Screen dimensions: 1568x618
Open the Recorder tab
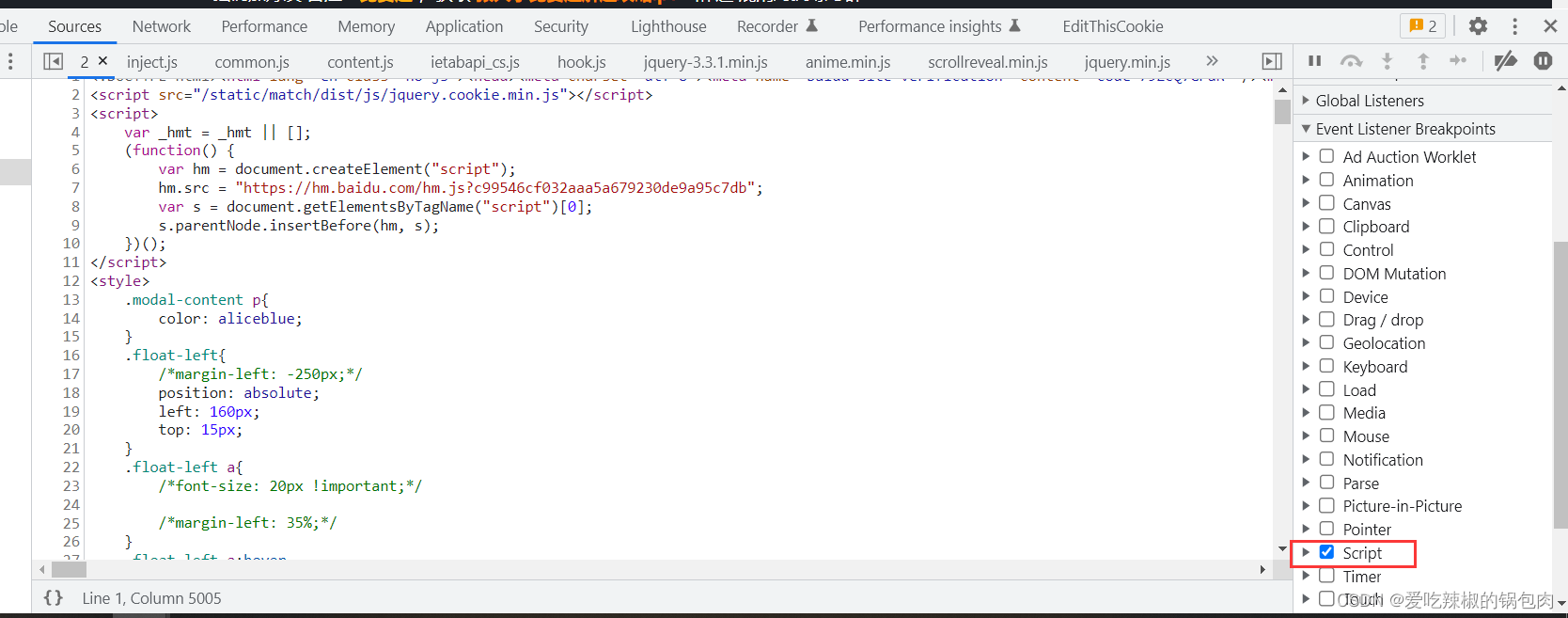[x=777, y=26]
